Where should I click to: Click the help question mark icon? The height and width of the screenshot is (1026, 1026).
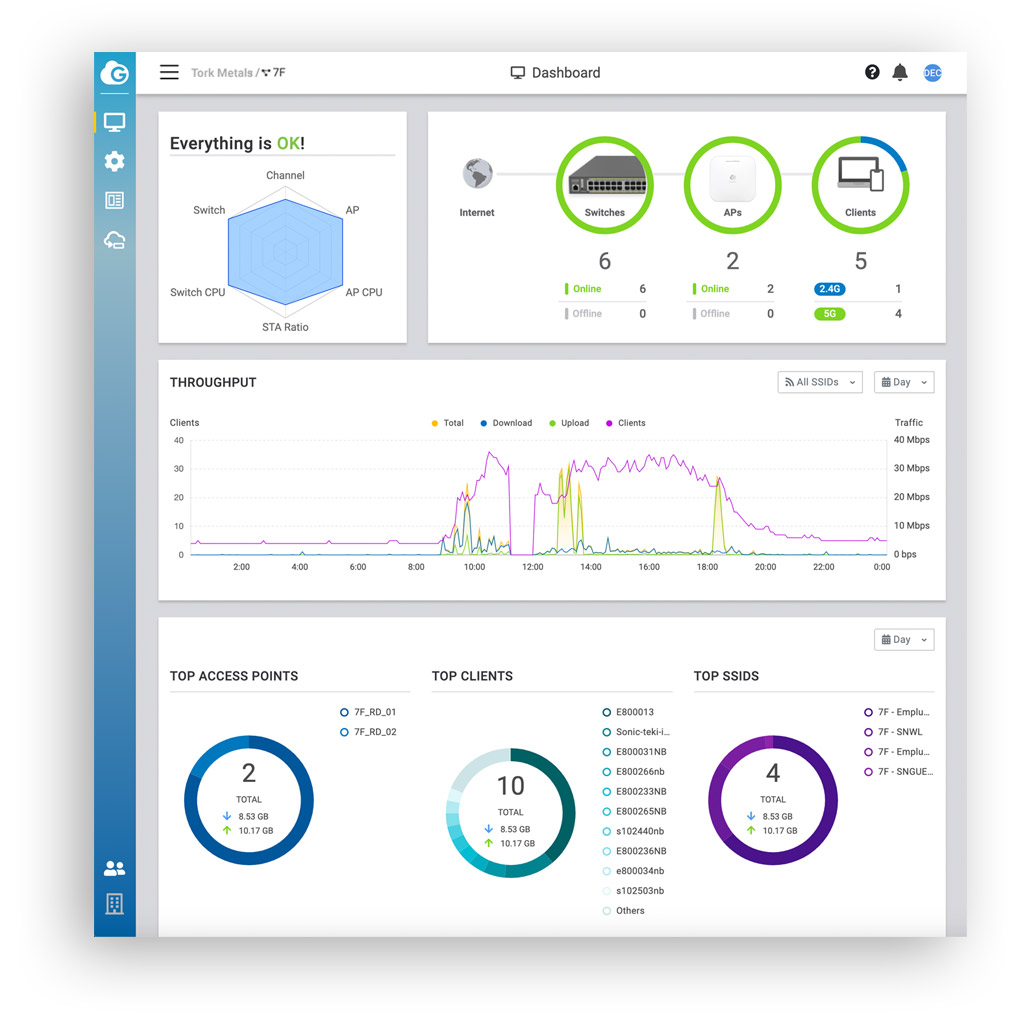(872, 73)
